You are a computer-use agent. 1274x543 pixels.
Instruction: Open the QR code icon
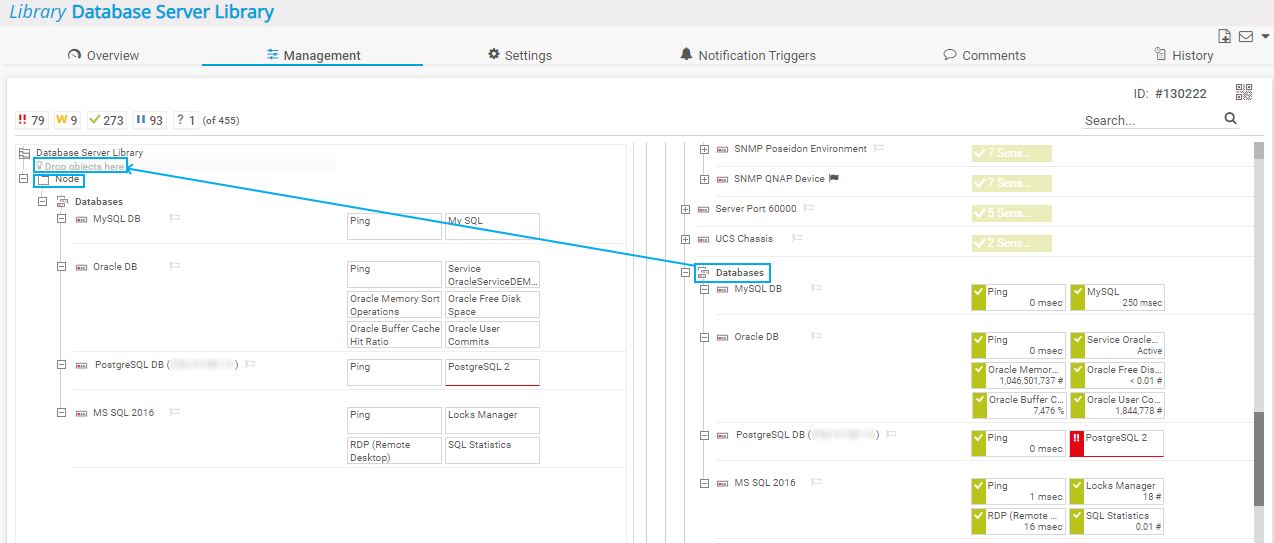coord(1244,93)
